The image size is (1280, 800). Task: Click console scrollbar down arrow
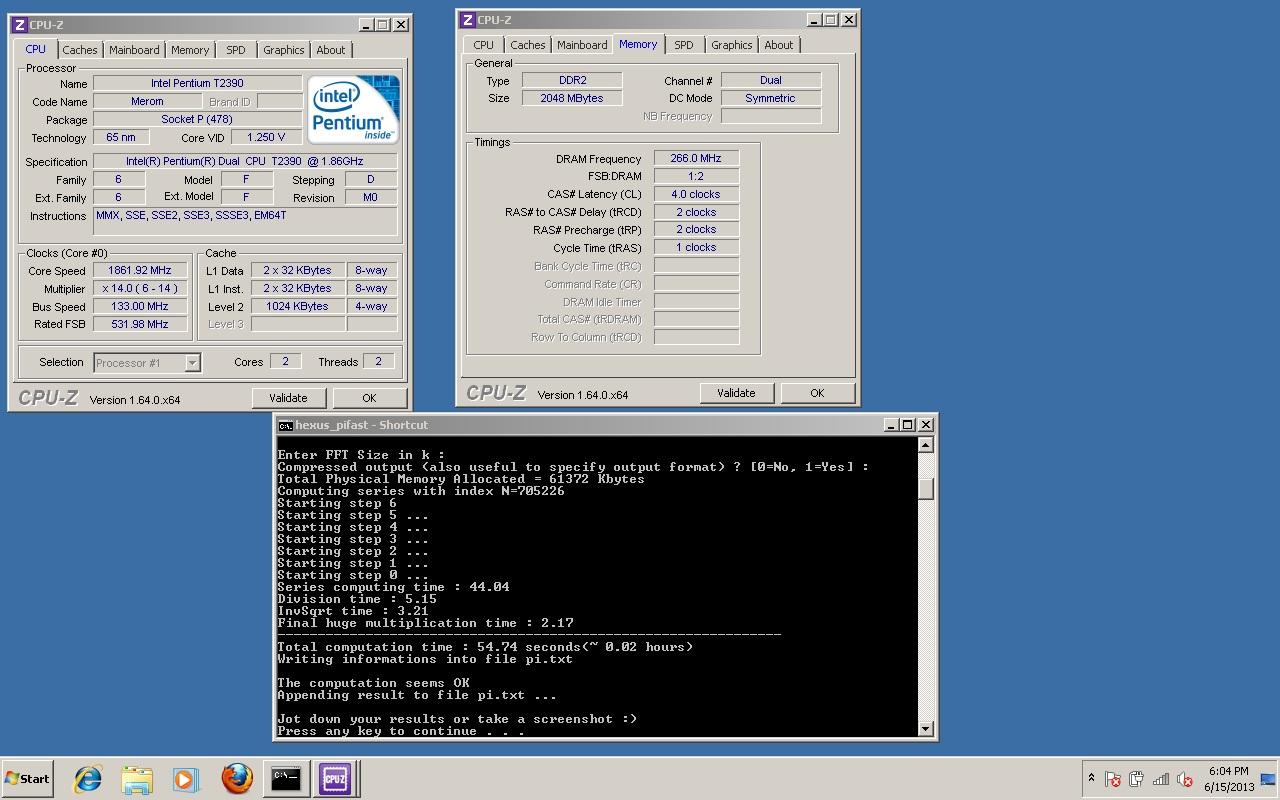tap(926, 729)
